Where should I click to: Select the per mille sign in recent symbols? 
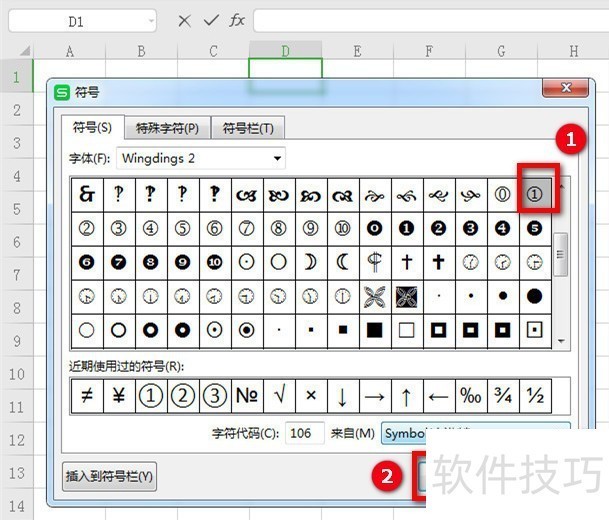click(x=470, y=396)
